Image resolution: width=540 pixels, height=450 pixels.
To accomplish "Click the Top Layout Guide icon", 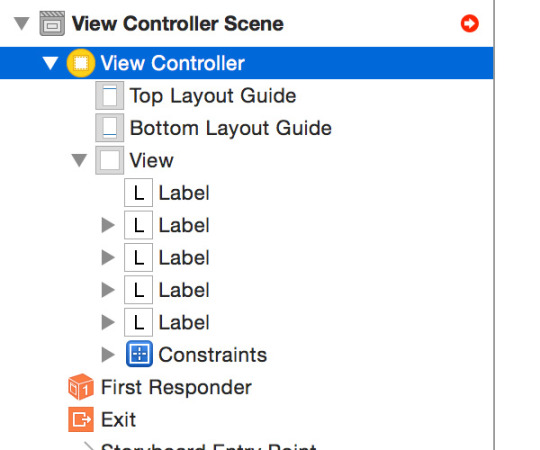I will point(110,96).
